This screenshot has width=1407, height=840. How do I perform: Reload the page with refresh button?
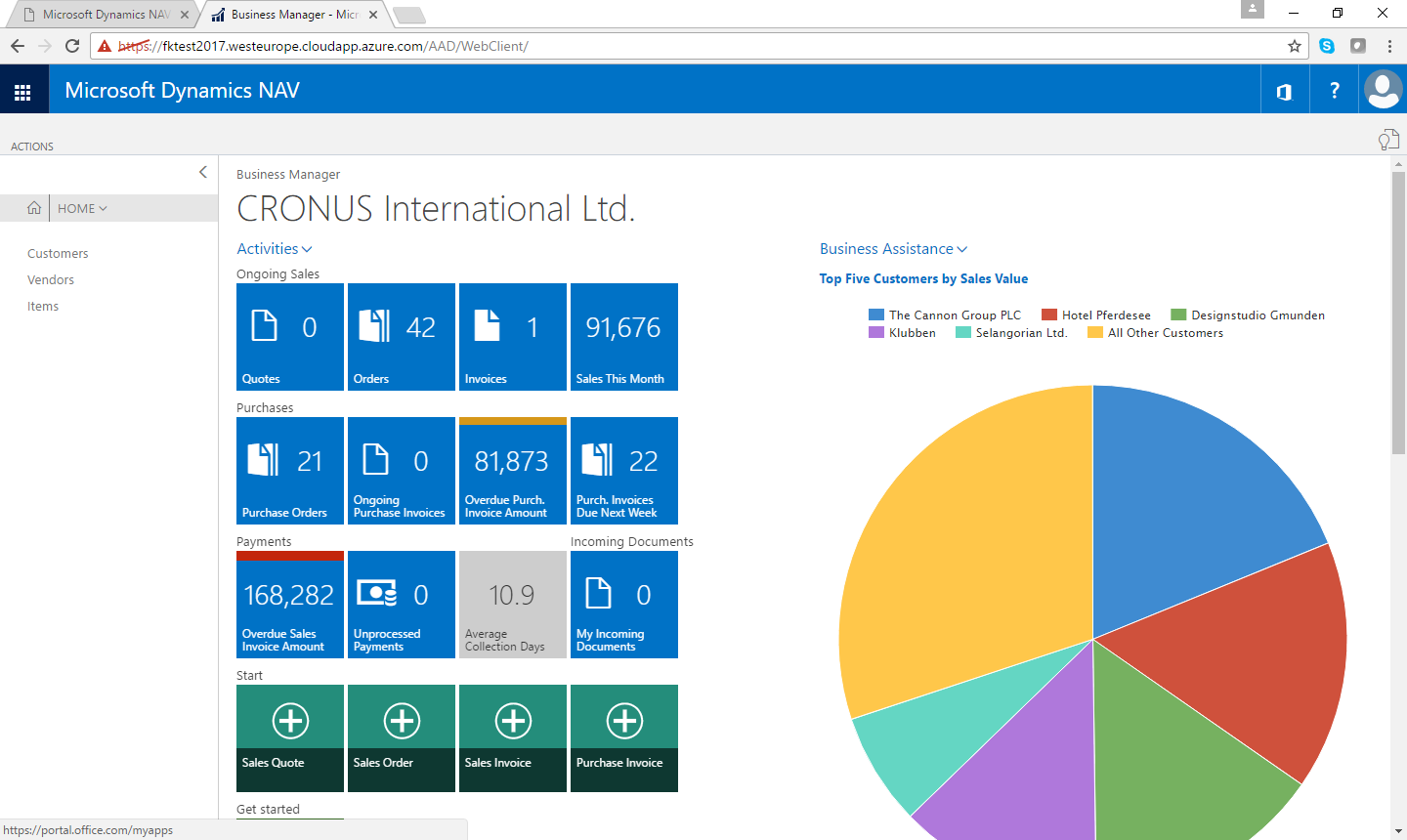point(72,46)
